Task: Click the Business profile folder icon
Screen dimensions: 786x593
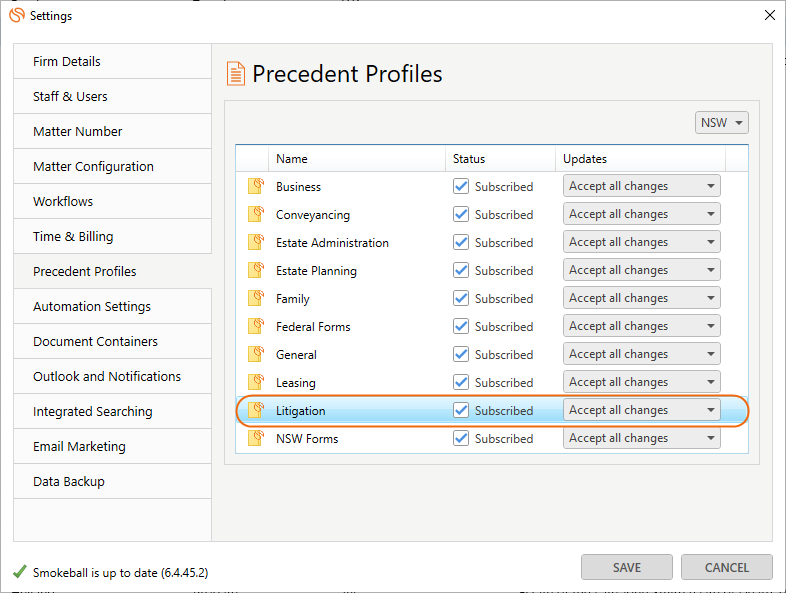Action: [256, 186]
